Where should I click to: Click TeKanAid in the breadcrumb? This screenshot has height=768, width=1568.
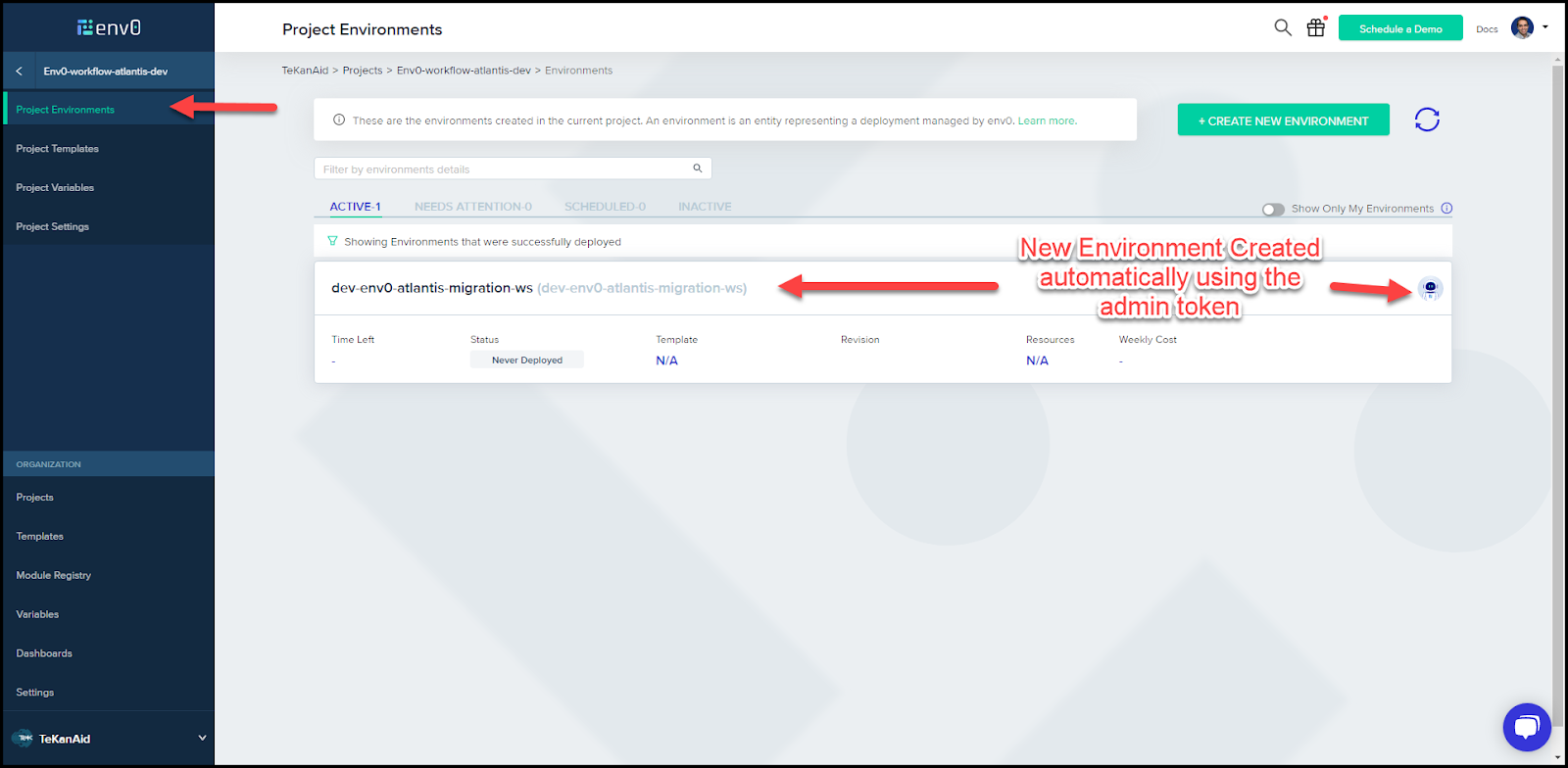point(305,71)
